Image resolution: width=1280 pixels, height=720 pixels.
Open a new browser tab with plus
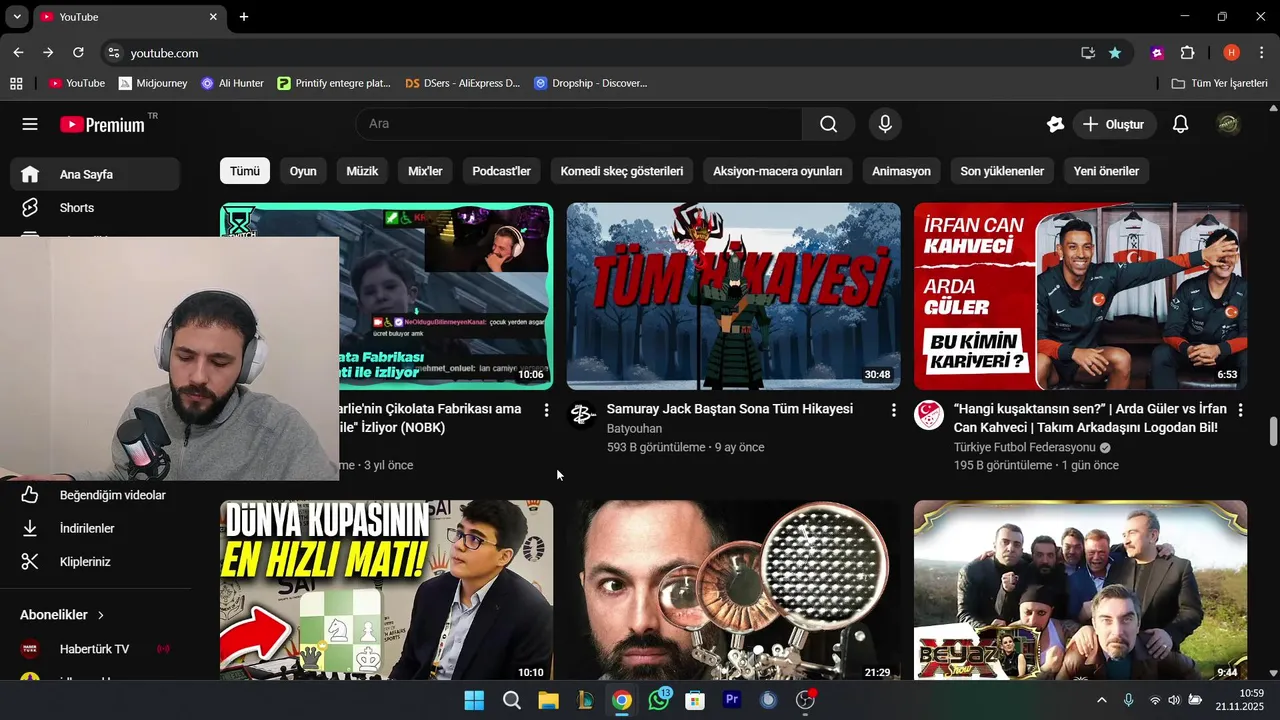click(x=244, y=17)
